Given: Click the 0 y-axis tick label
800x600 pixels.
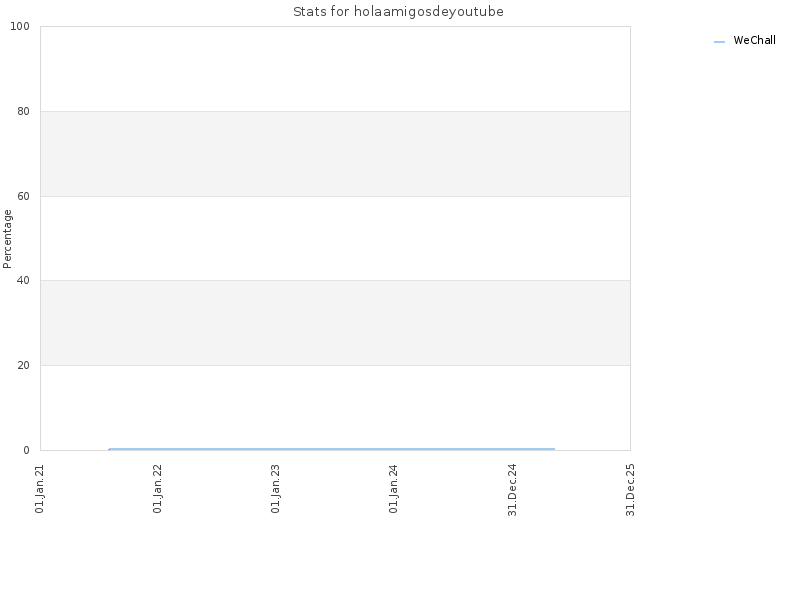Looking at the screenshot, I should [27, 451].
